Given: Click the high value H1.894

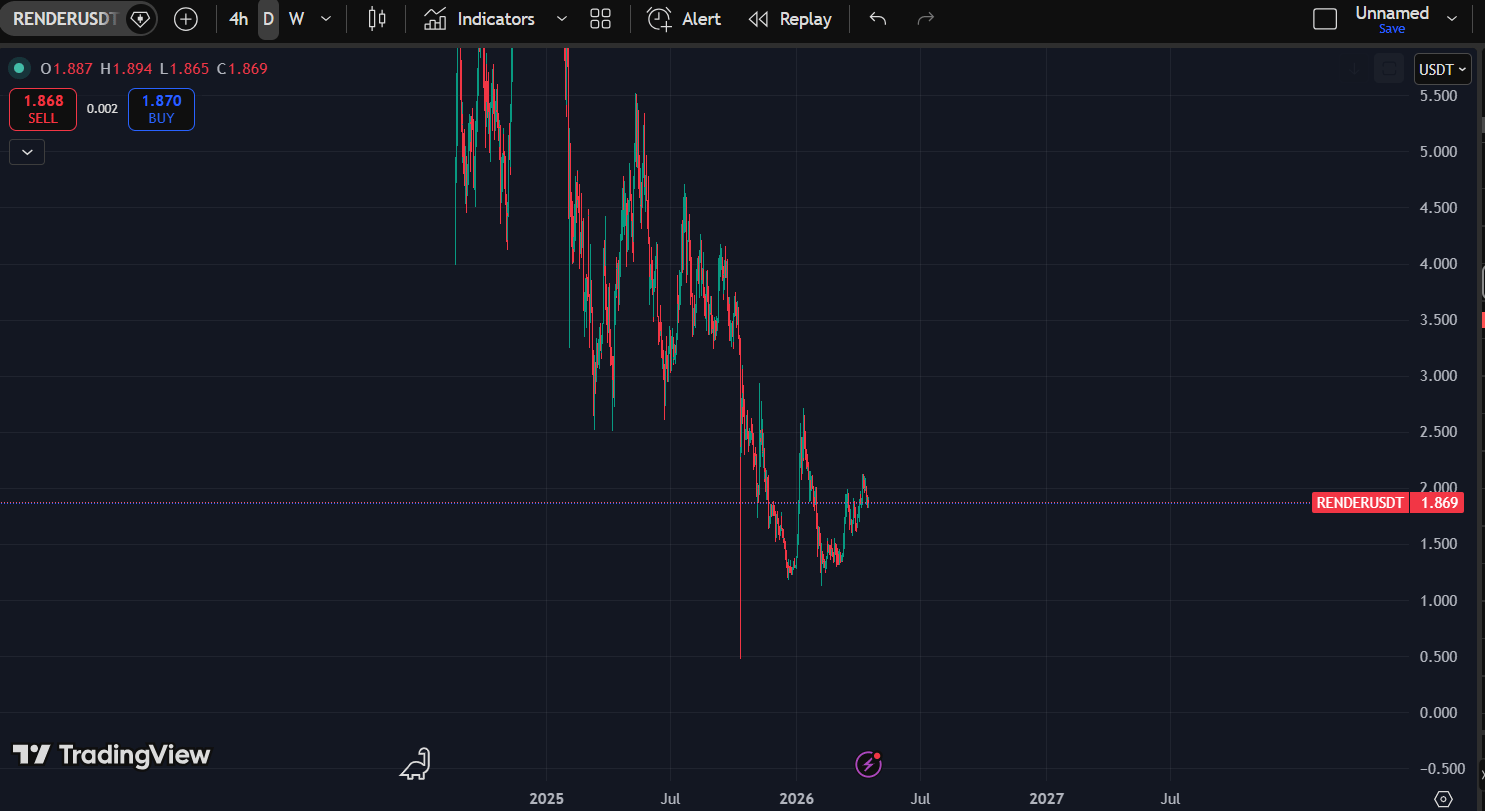Looking at the screenshot, I should [126, 68].
